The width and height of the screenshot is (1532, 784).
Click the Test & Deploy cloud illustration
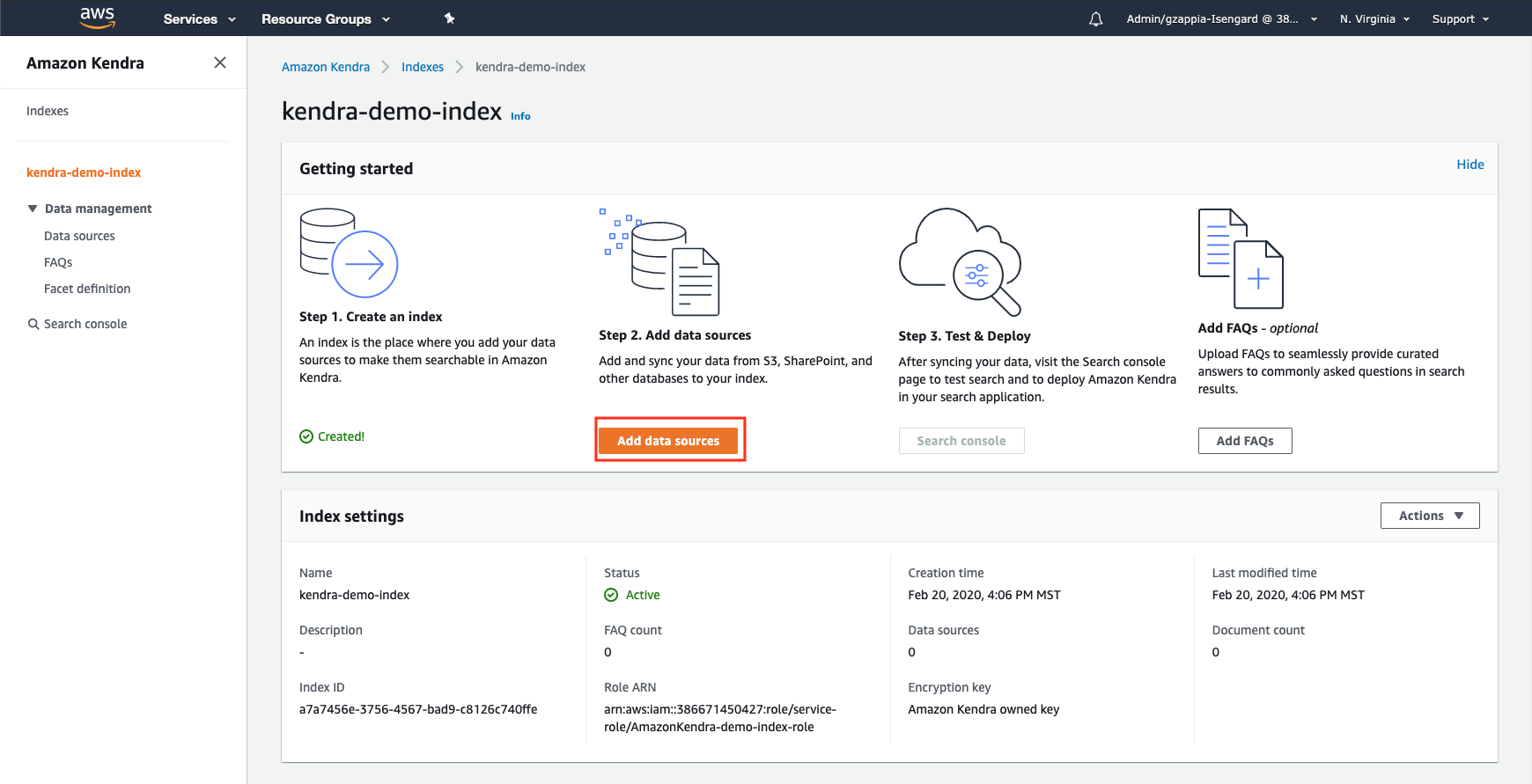pos(960,261)
